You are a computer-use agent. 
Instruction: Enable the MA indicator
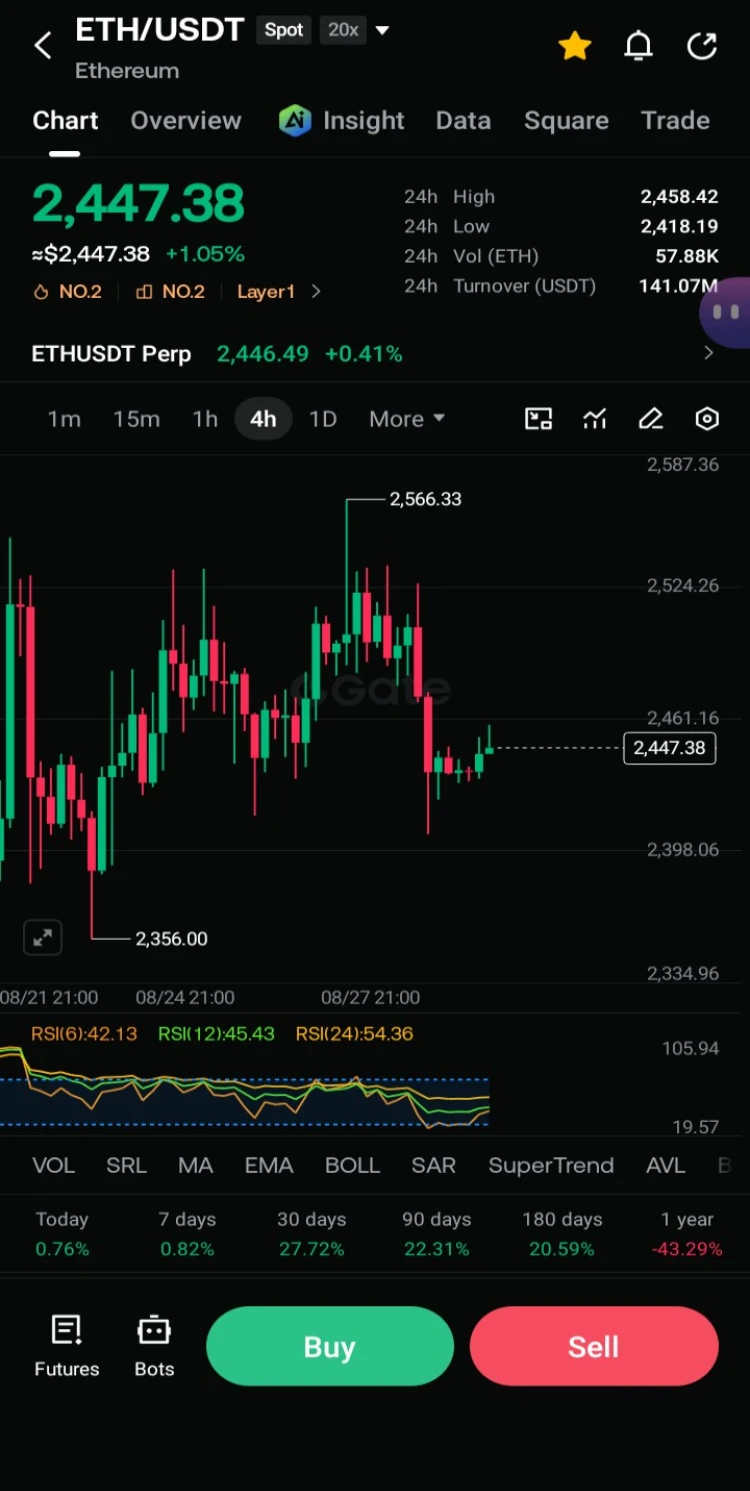[195, 1165]
